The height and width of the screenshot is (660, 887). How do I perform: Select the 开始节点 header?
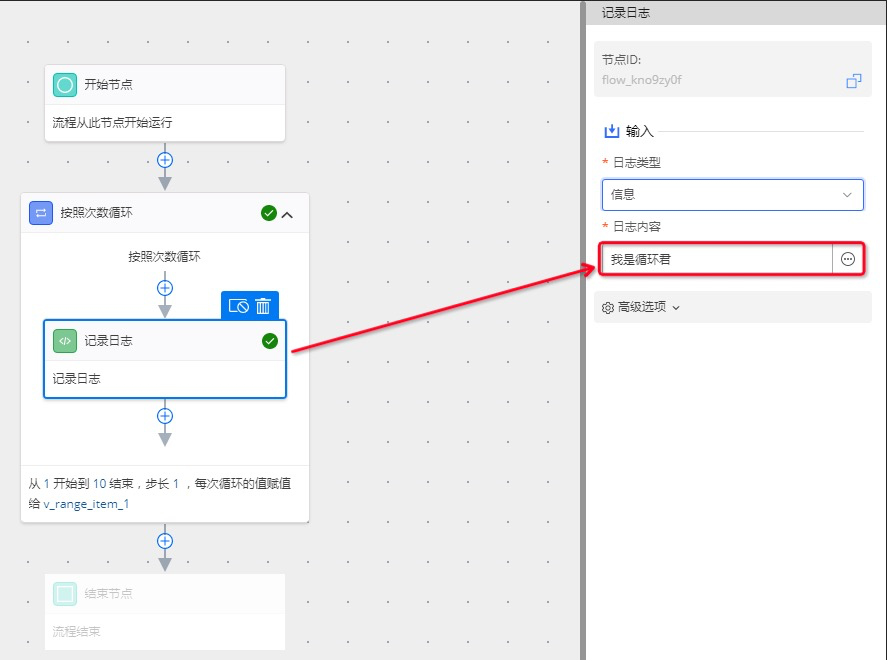[165, 85]
